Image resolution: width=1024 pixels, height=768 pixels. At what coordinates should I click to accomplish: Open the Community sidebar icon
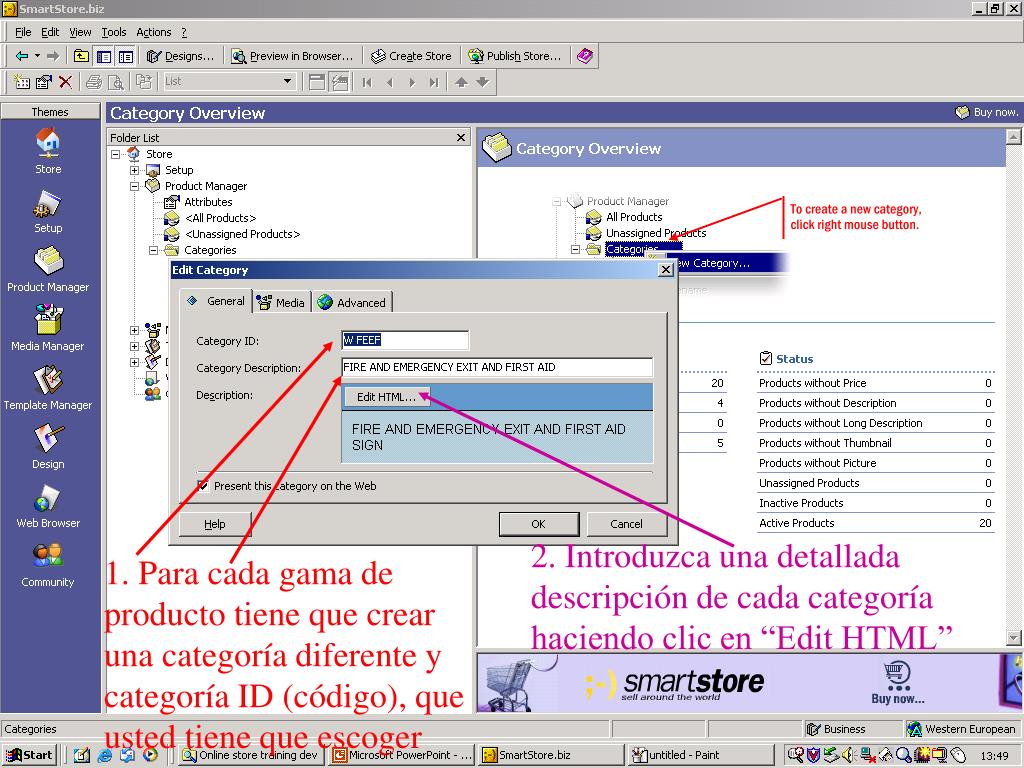48,564
